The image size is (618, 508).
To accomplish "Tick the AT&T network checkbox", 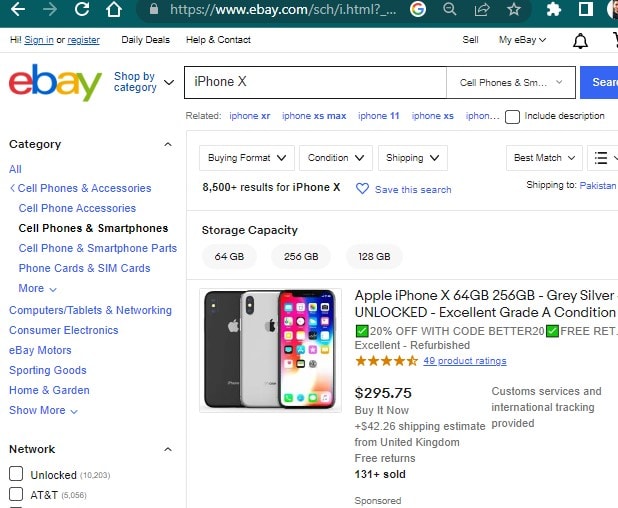I will tap(16, 494).
